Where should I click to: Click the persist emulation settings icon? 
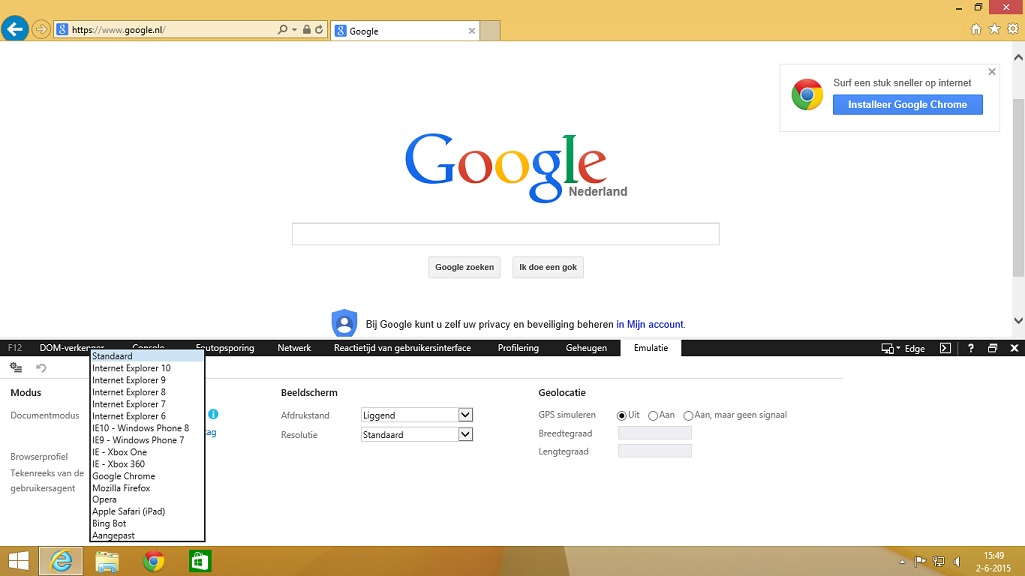point(16,368)
